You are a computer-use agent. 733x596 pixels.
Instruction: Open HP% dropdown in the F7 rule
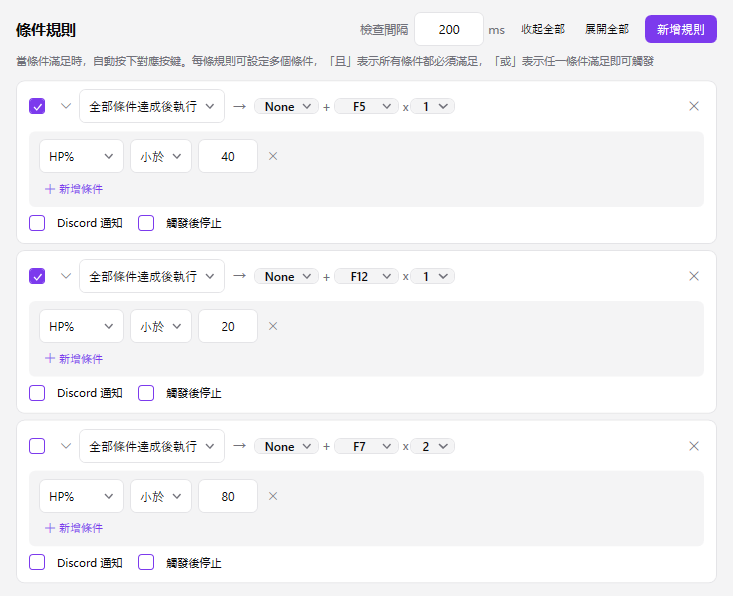81,496
